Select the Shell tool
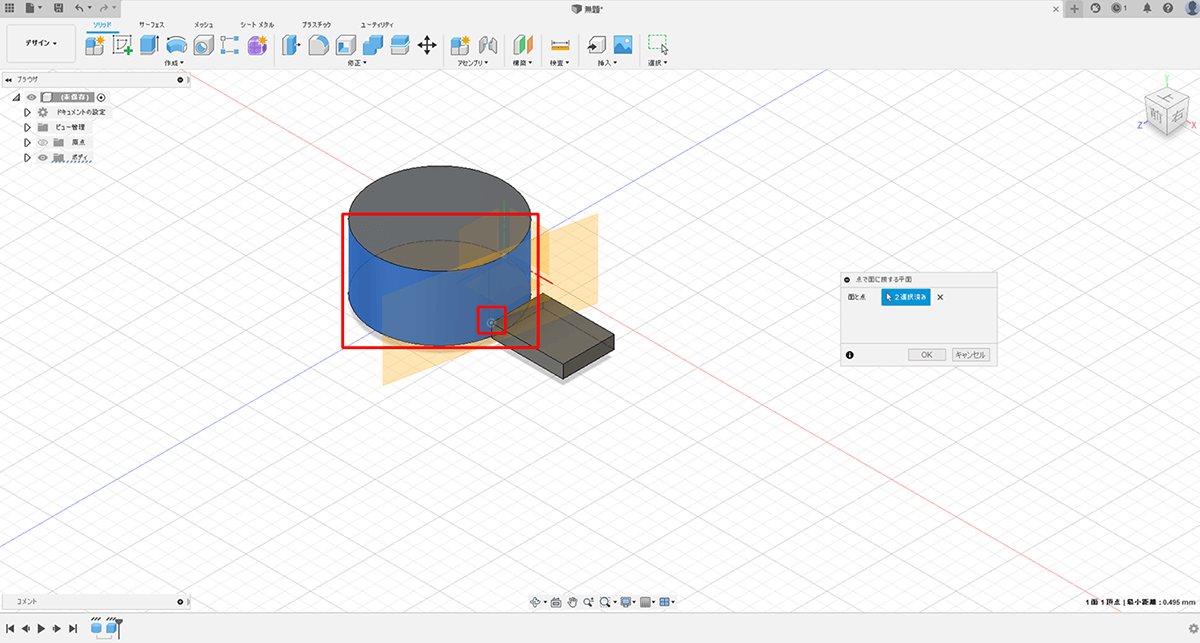This screenshot has width=1200, height=643. click(346, 44)
